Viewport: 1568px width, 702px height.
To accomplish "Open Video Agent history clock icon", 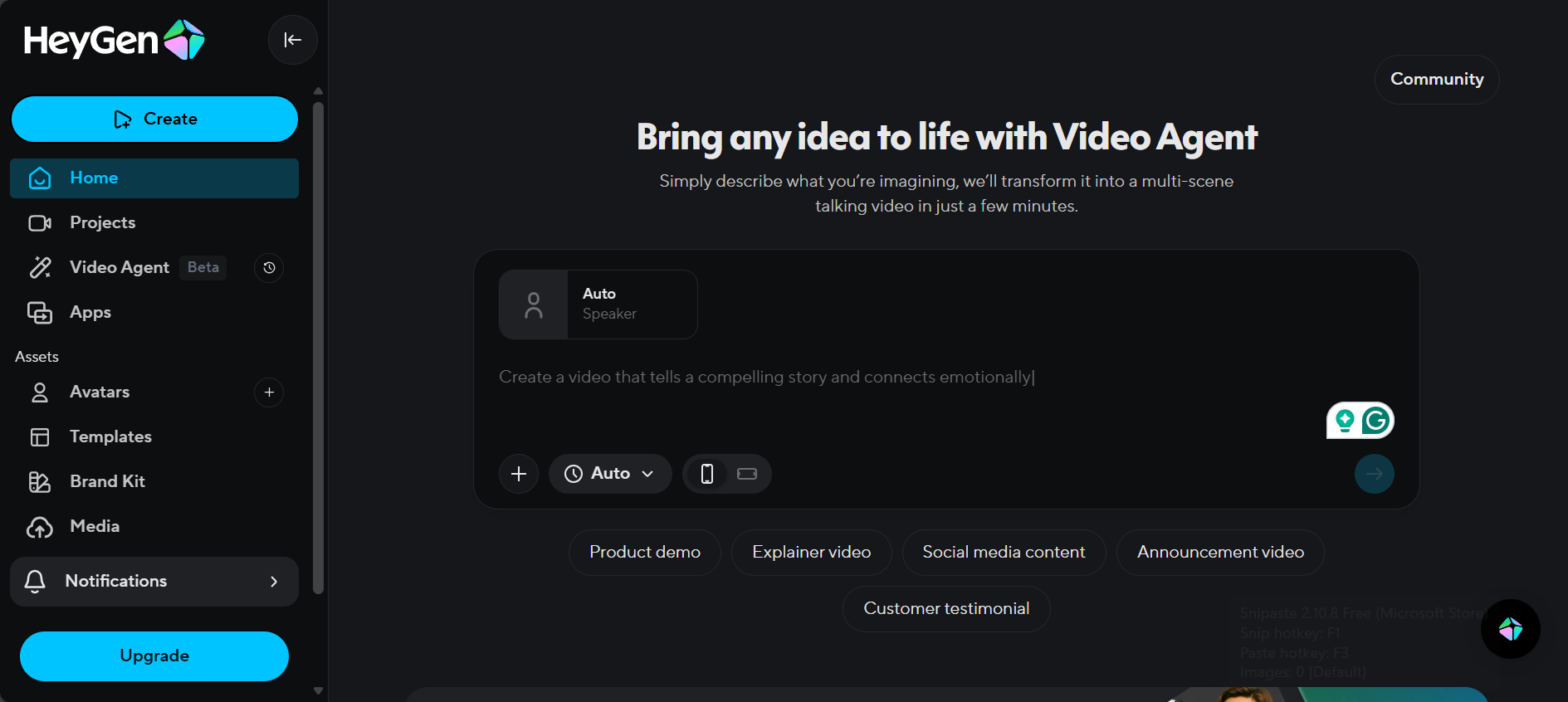I will click(269, 267).
